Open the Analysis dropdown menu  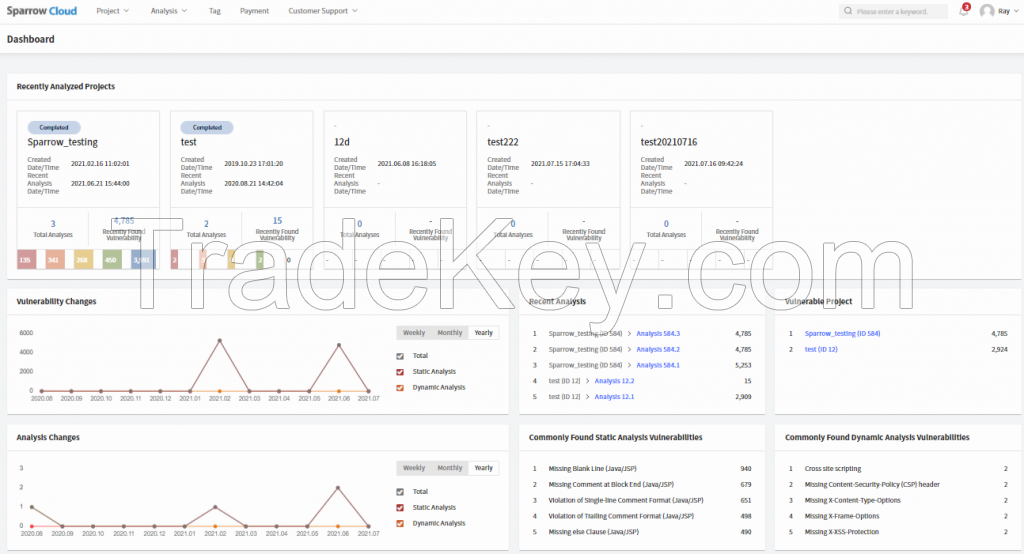168,11
